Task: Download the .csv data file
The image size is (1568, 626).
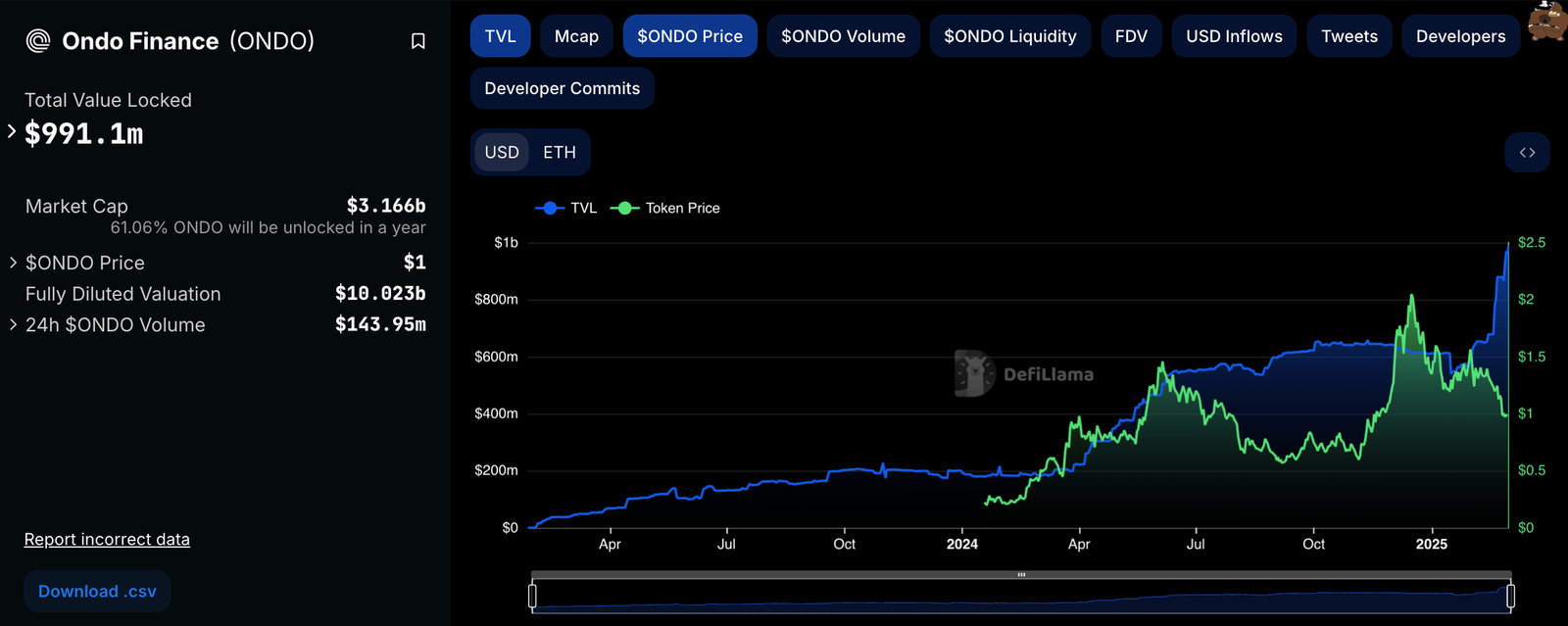Action: pyautogui.click(x=97, y=592)
